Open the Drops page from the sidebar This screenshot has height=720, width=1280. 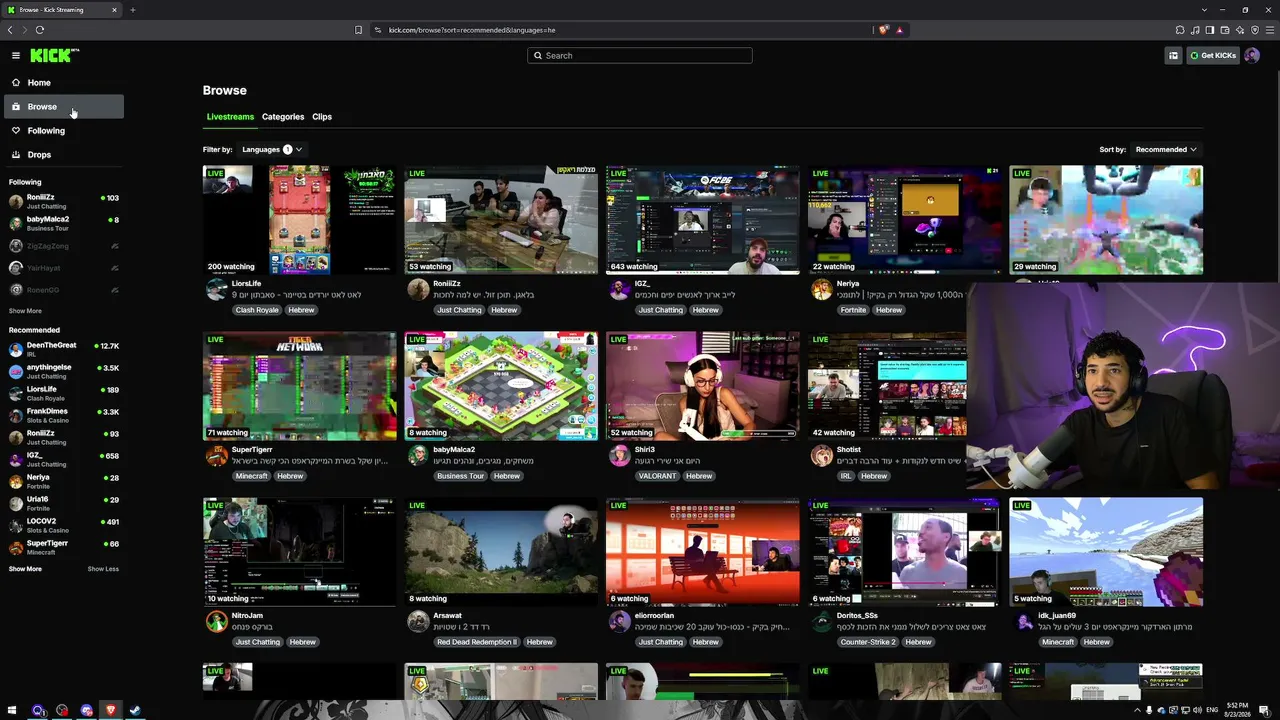[64, 155]
